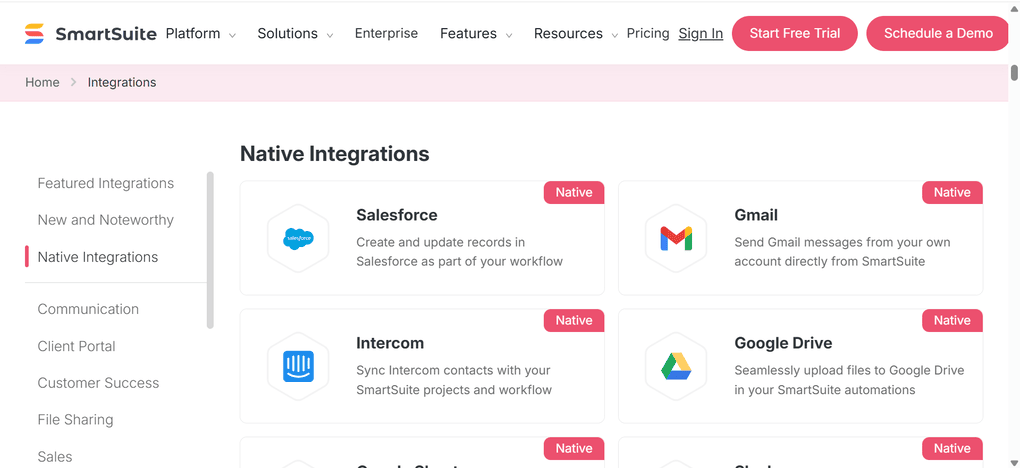The height and width of the screenshot is (468, 1020).
Task: Click the Native badge on the Google Drive card
Action: pyautogui.click(x=952, y=320)
